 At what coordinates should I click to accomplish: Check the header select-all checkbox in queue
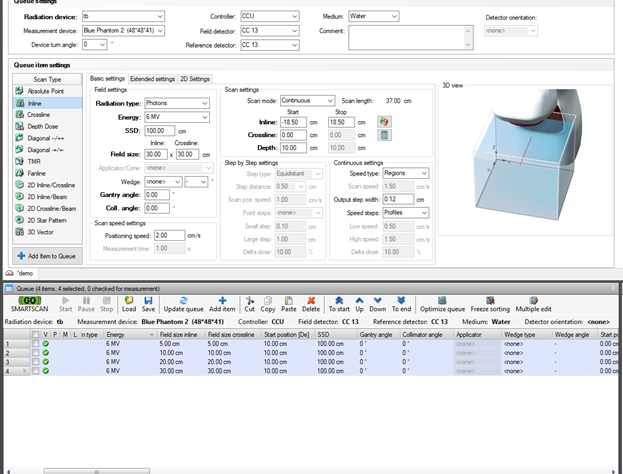(35, 335)
